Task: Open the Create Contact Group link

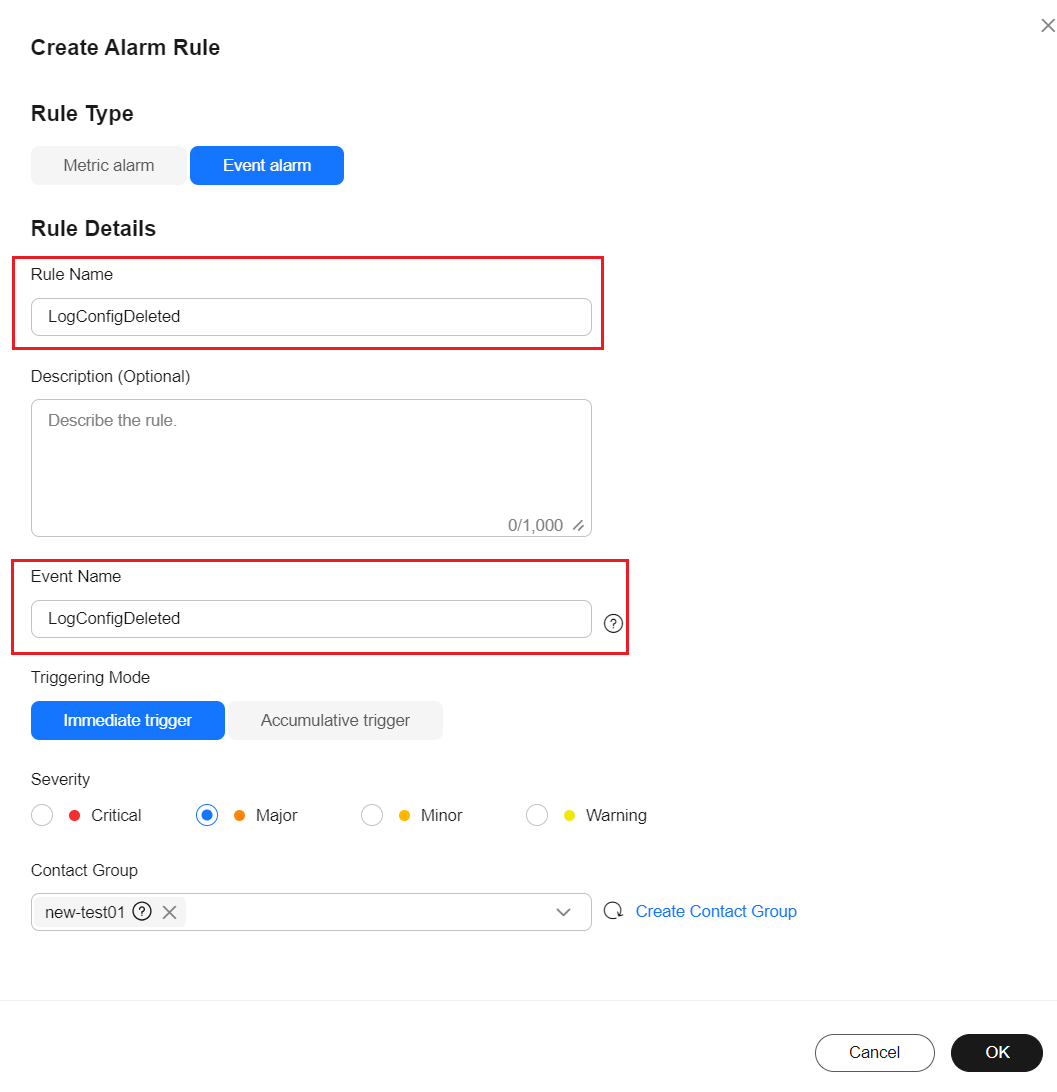Action: click(x=716, y=911)
